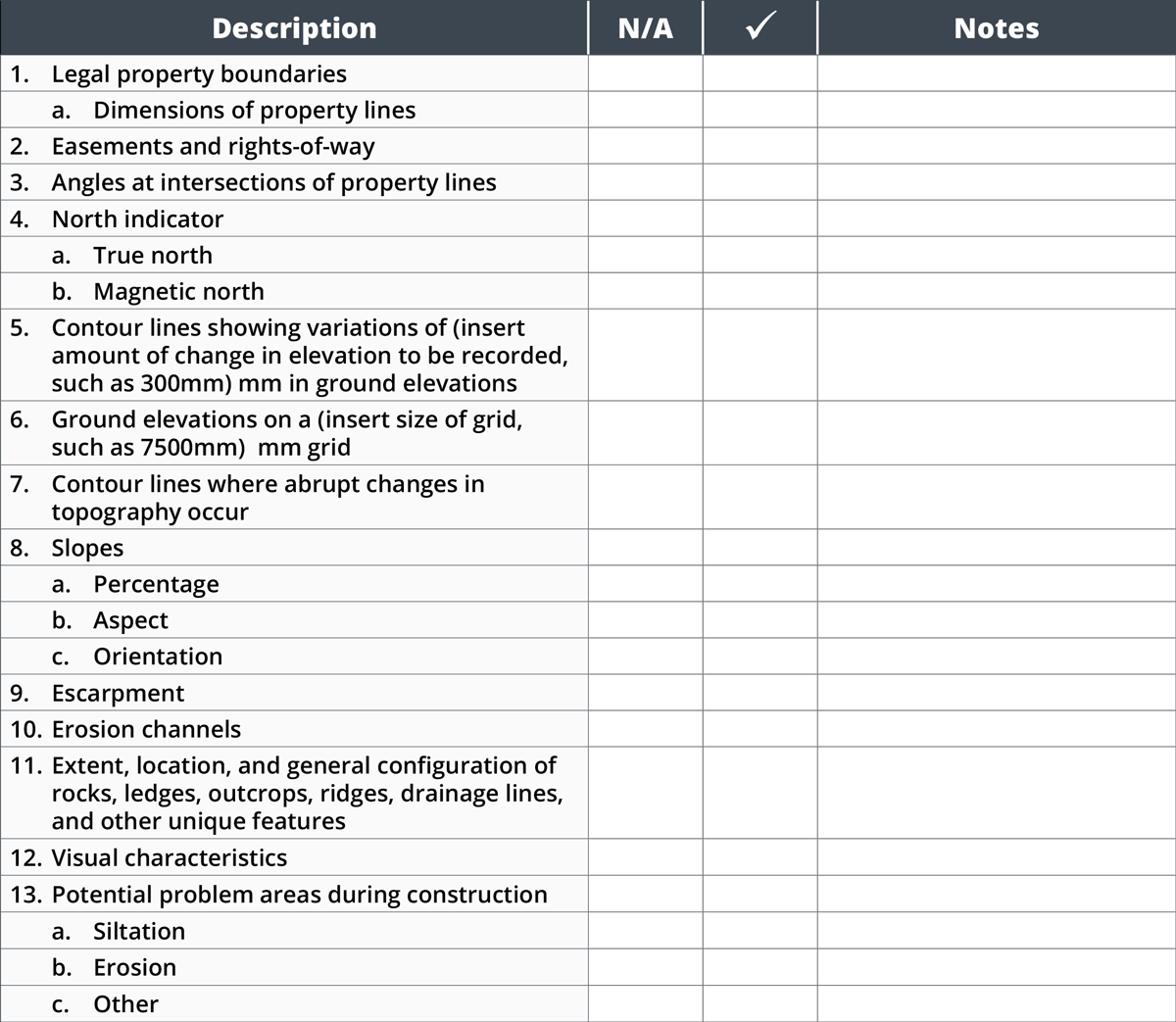Image resolution: width=1176 pixels, height=1022 pixels.
Task: Tick the check cell for 'Escarpment' row
Action: (760, 693)
